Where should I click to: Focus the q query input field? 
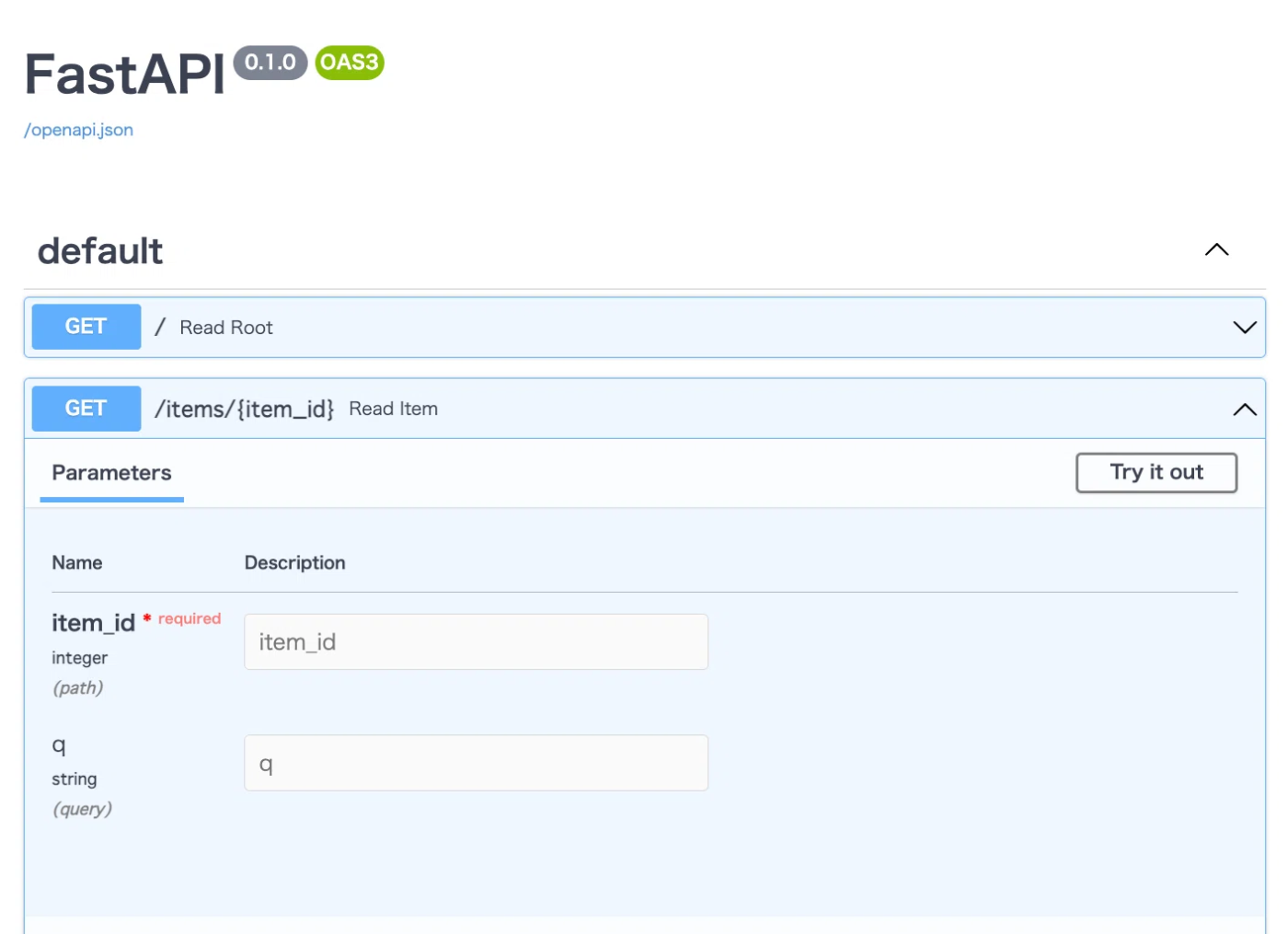[x=476, y=763]
